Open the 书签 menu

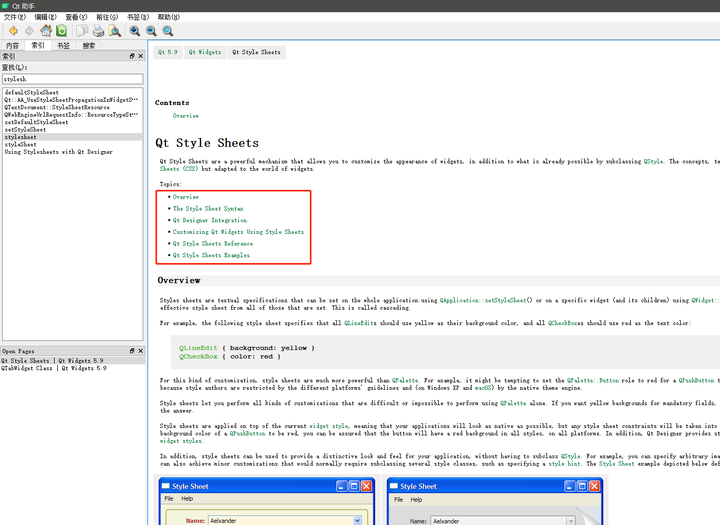pyautogui.click(x=138, y=17)
